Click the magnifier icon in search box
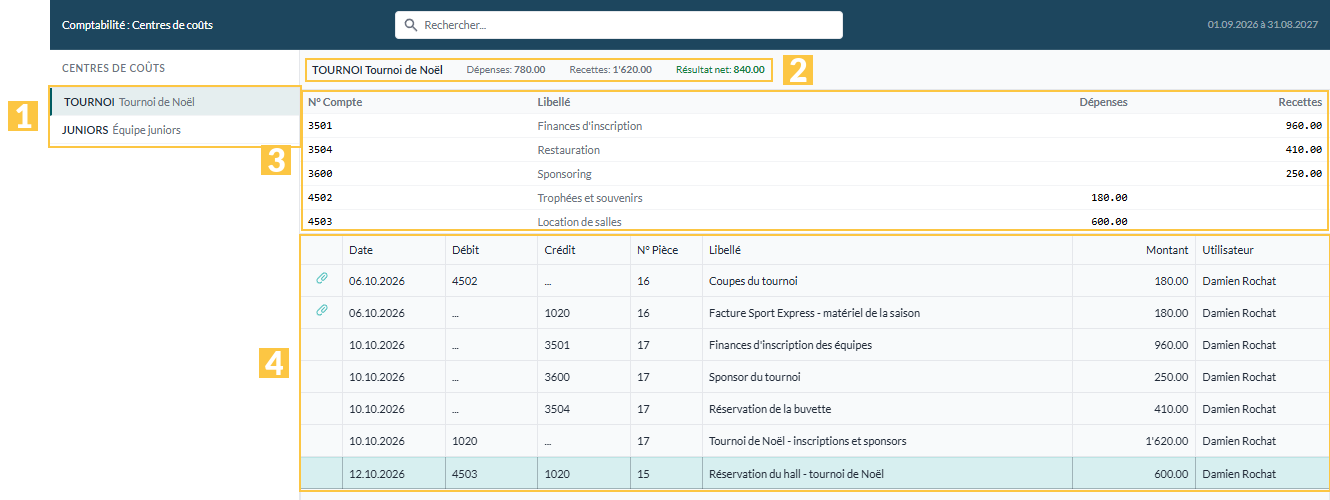 [x=411, y=25]
